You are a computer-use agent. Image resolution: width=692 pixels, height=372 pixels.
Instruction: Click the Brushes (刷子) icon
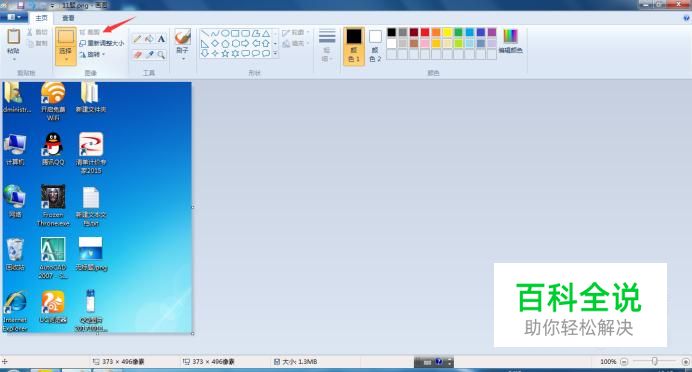click(x=183, y=36)
